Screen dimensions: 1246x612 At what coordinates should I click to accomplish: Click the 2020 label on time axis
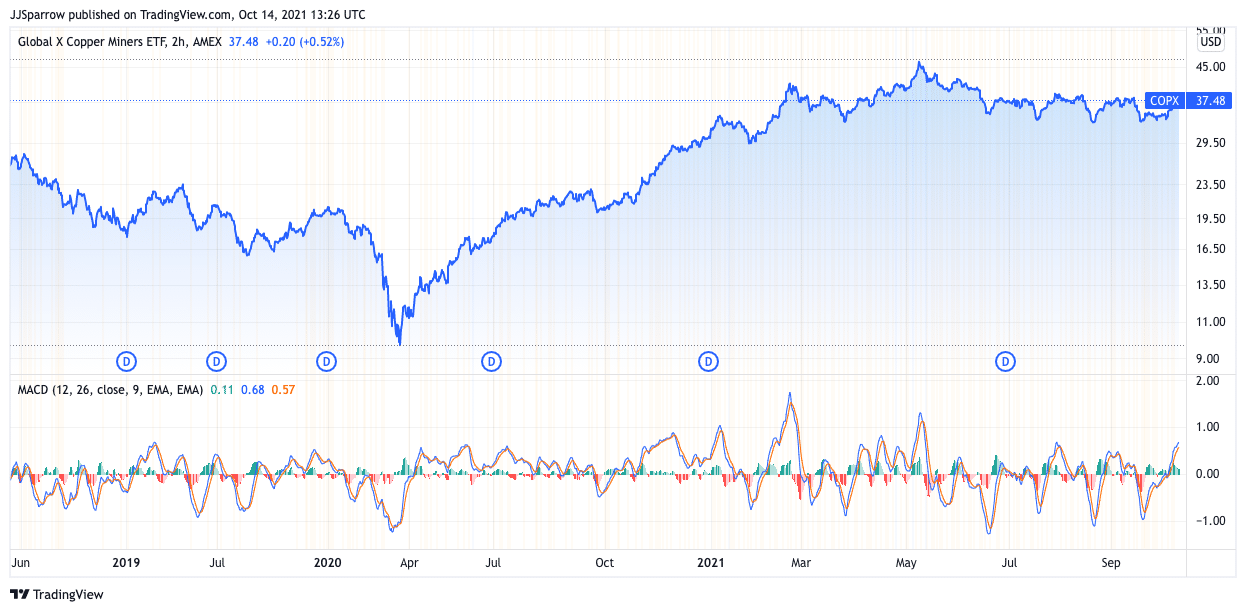click(x=327, y=563)
